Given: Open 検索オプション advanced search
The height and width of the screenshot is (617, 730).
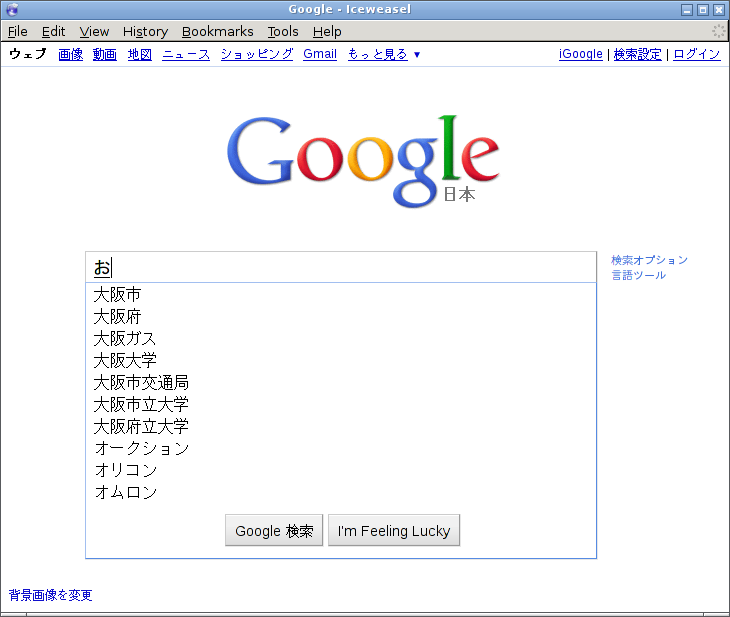Looking at the screenshot, I should click(649, 260).
